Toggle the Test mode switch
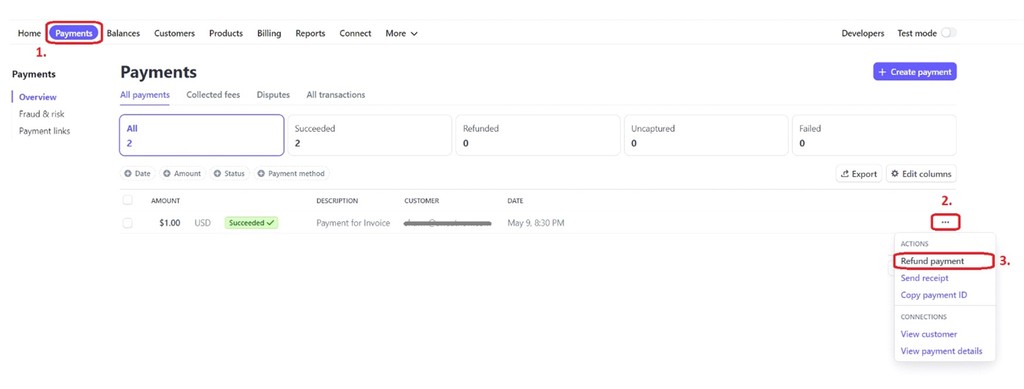Viewport: 1024px width, 389px height. 948,33
